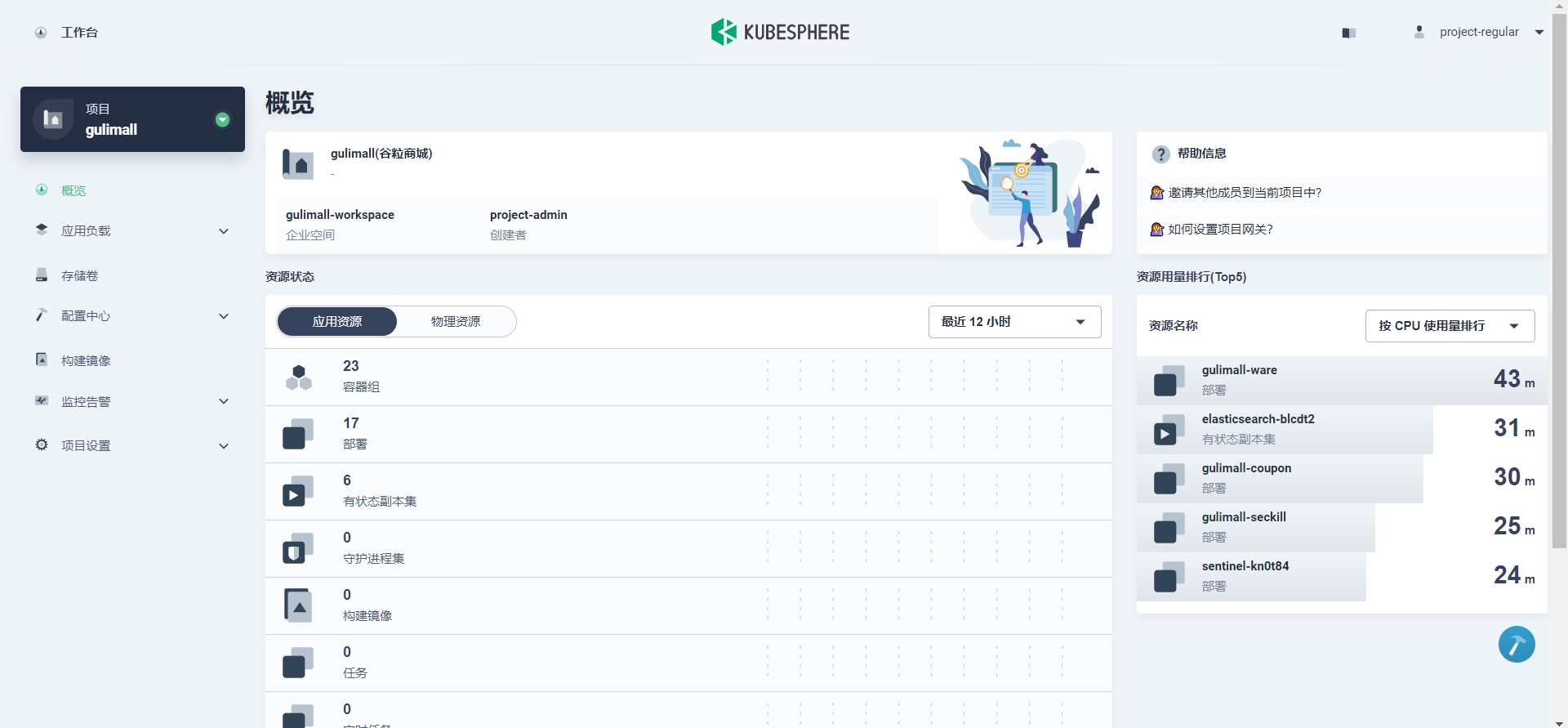Click the 帮助信息 question mark icon

coord(1160,154)
